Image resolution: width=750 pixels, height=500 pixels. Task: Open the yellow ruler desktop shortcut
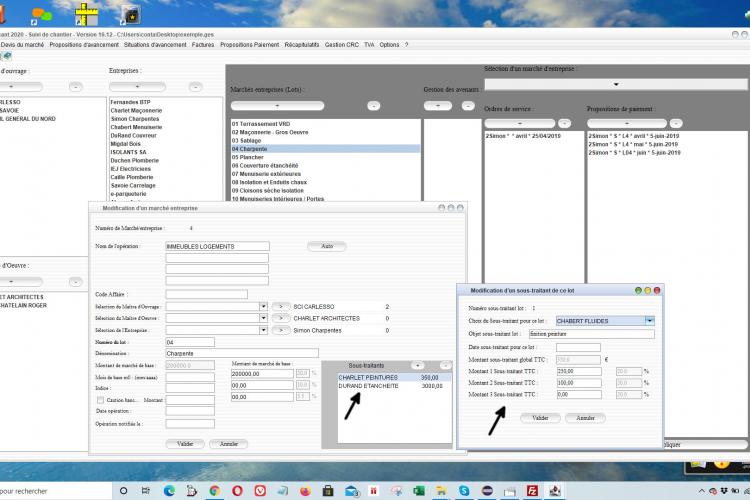pos(87,14)
